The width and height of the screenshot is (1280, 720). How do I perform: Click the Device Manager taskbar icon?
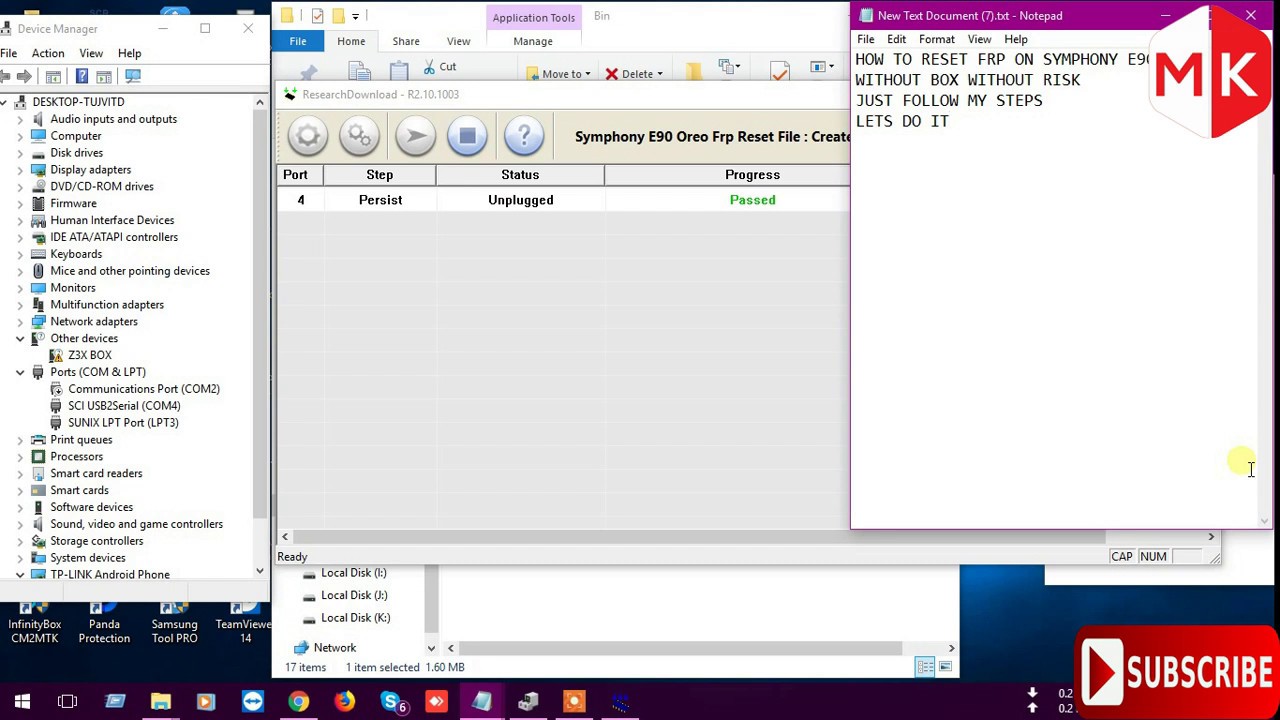pyautogui.click(x=528, y=702)
